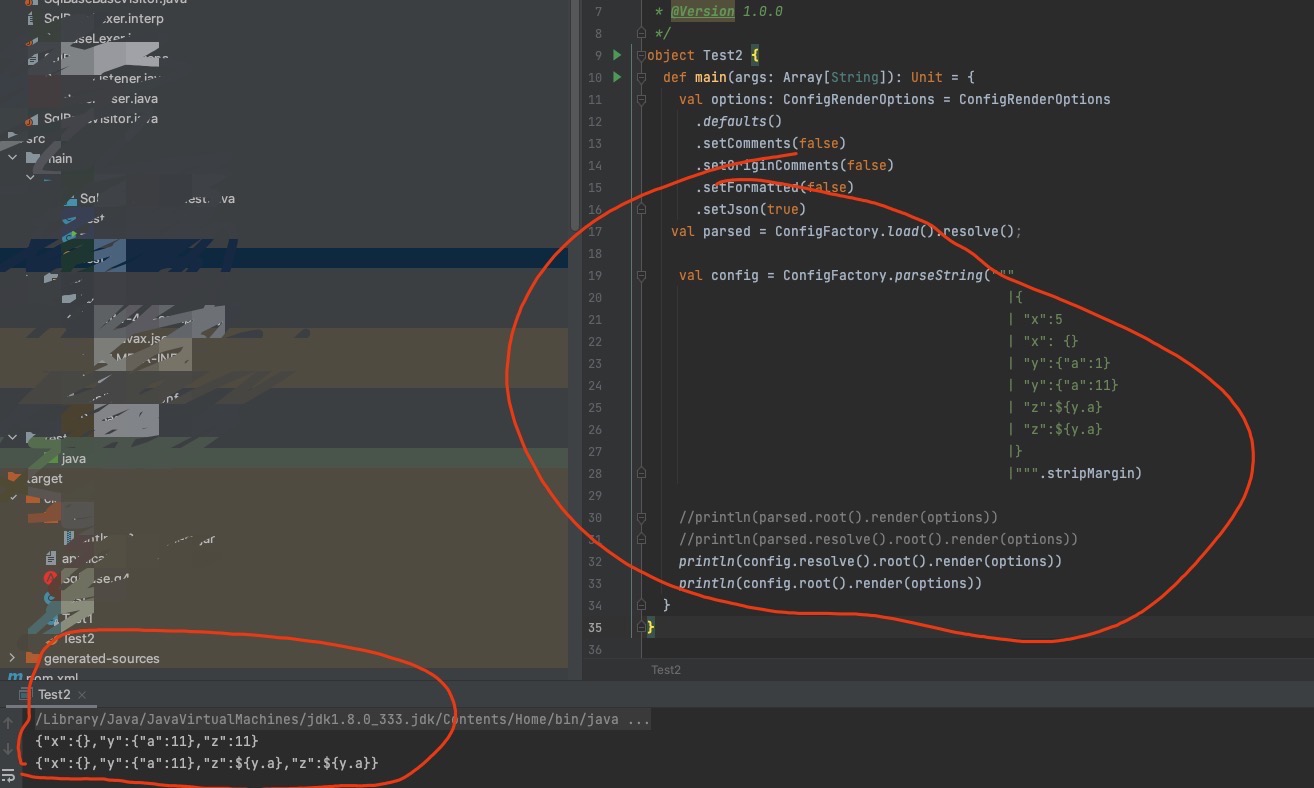Click parseString method name on line 19
Viewport: 1314px width, 788px height.
(x=938, y=275)
